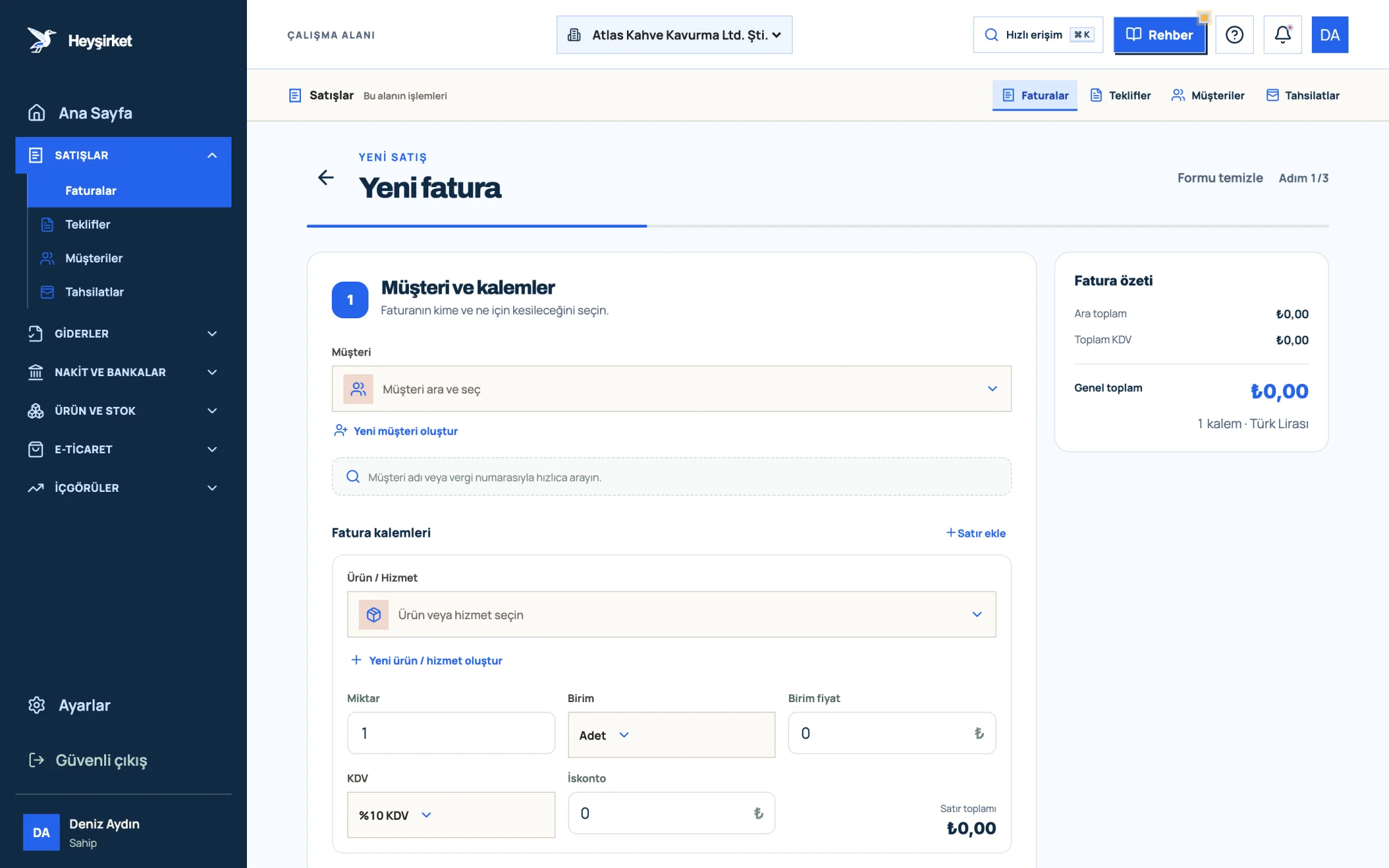The image size is (1389, 868).
Task: Click the Teklifler document icon in sidebar
Action: pyautogui.click(x=47, y=224)
